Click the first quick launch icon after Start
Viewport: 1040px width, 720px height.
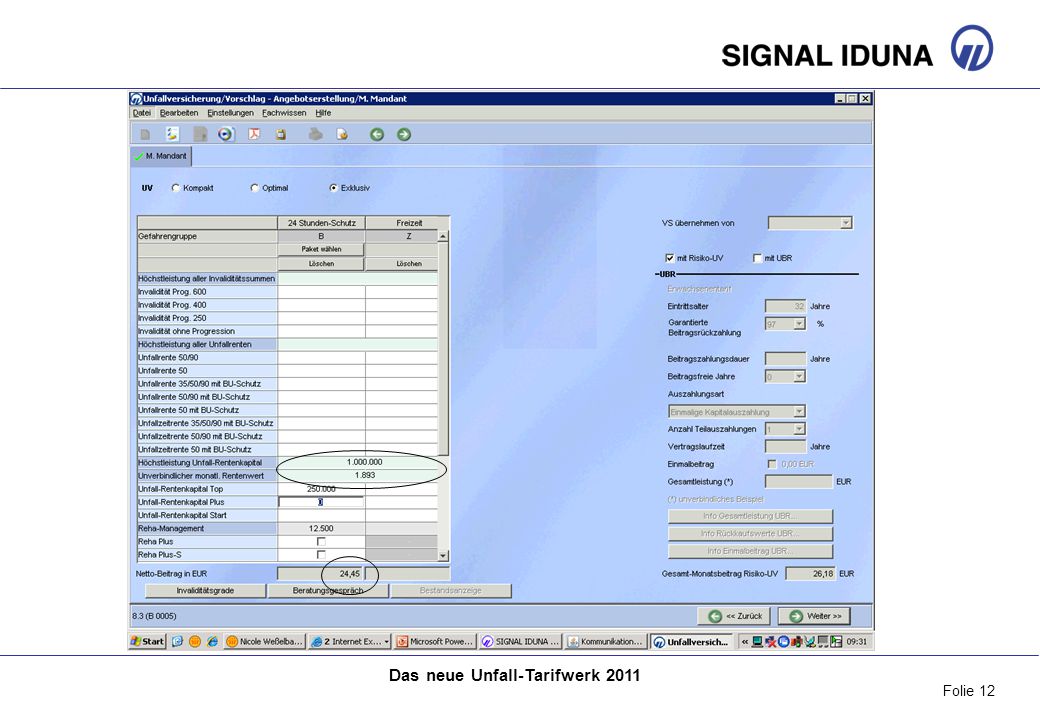click(x=177, y=641)
